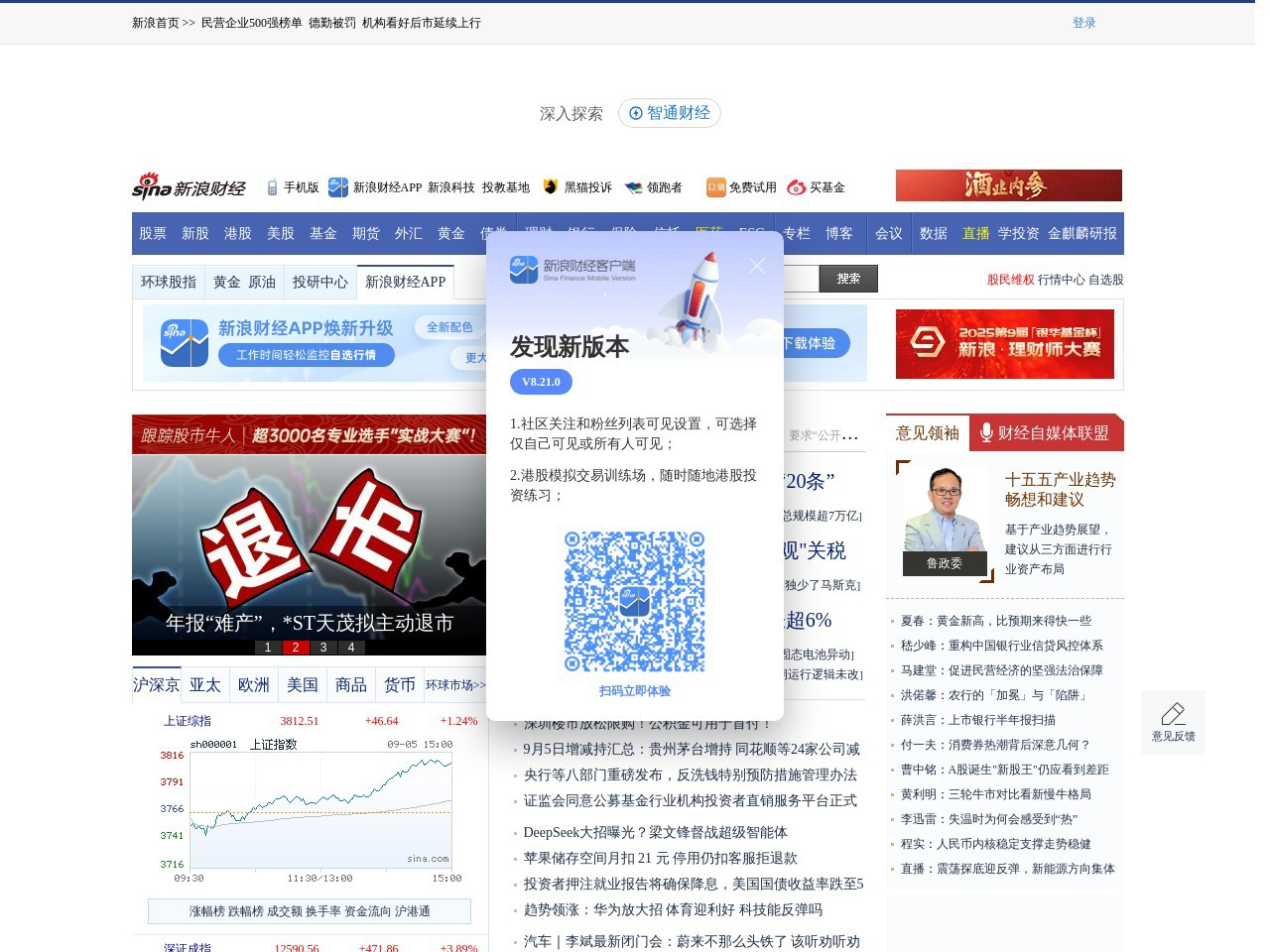Click the 上证指数 intraday chart

point(311,811)
